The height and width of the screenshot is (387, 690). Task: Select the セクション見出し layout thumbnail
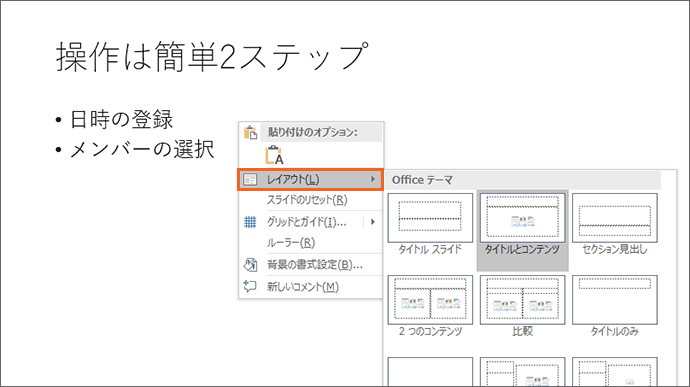tap(615, 218)
